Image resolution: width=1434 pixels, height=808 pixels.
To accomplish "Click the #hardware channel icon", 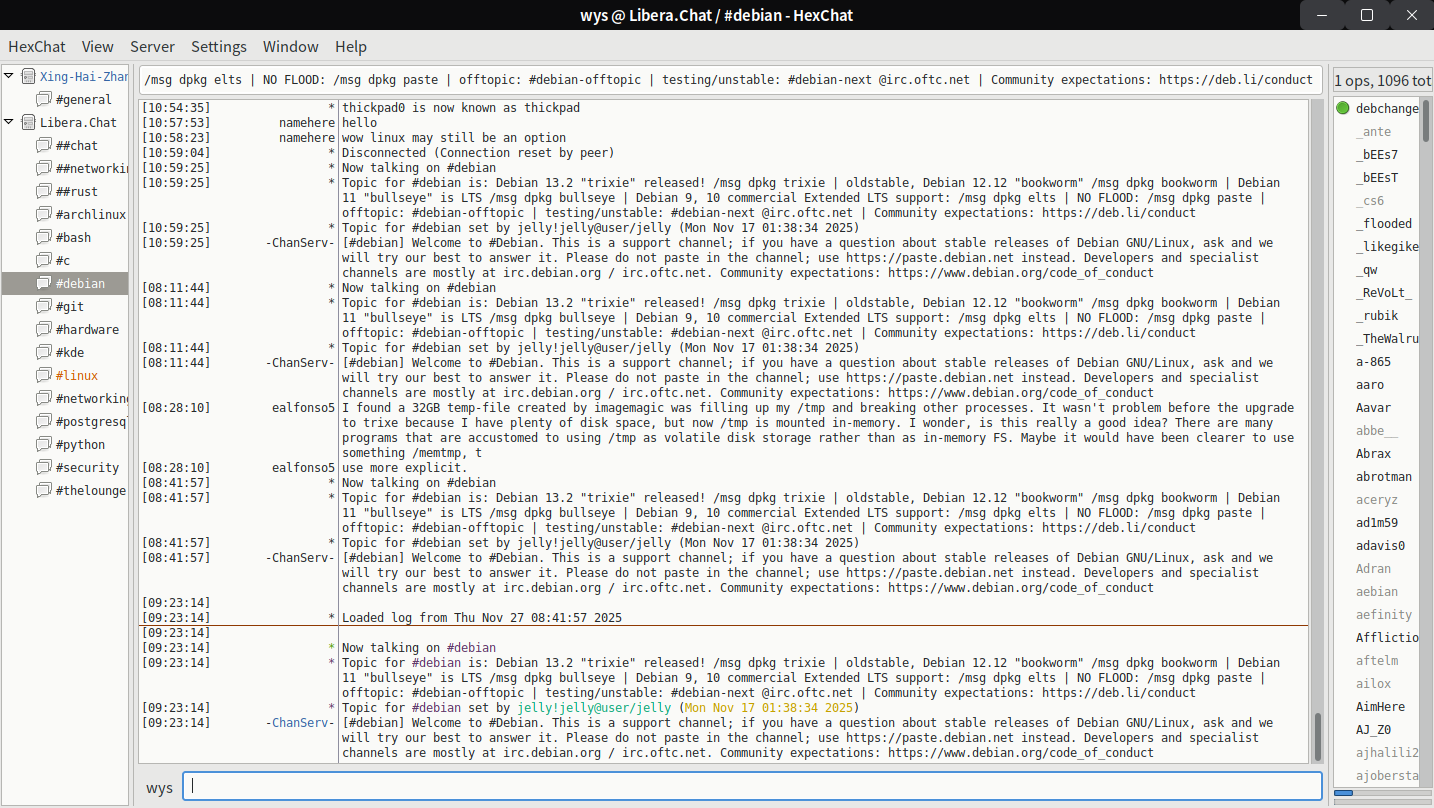I will [43, 329].
